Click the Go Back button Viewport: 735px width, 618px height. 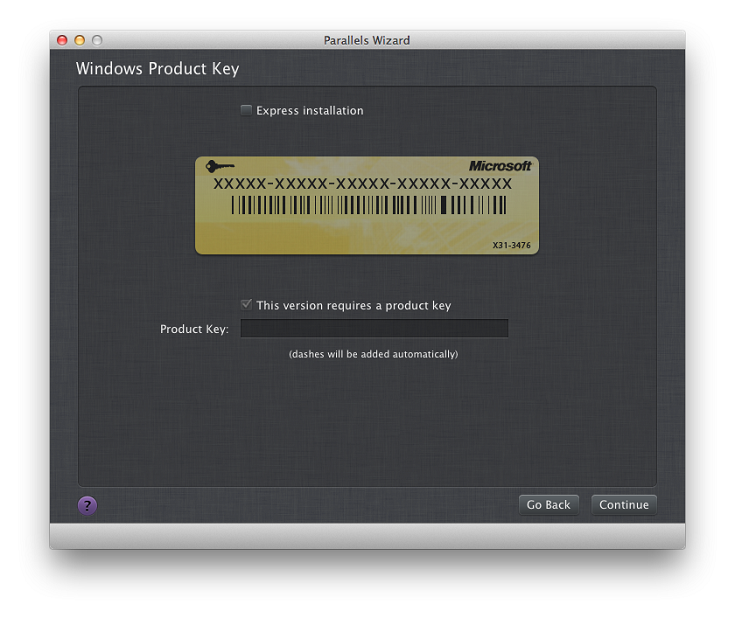pos(548,505)
